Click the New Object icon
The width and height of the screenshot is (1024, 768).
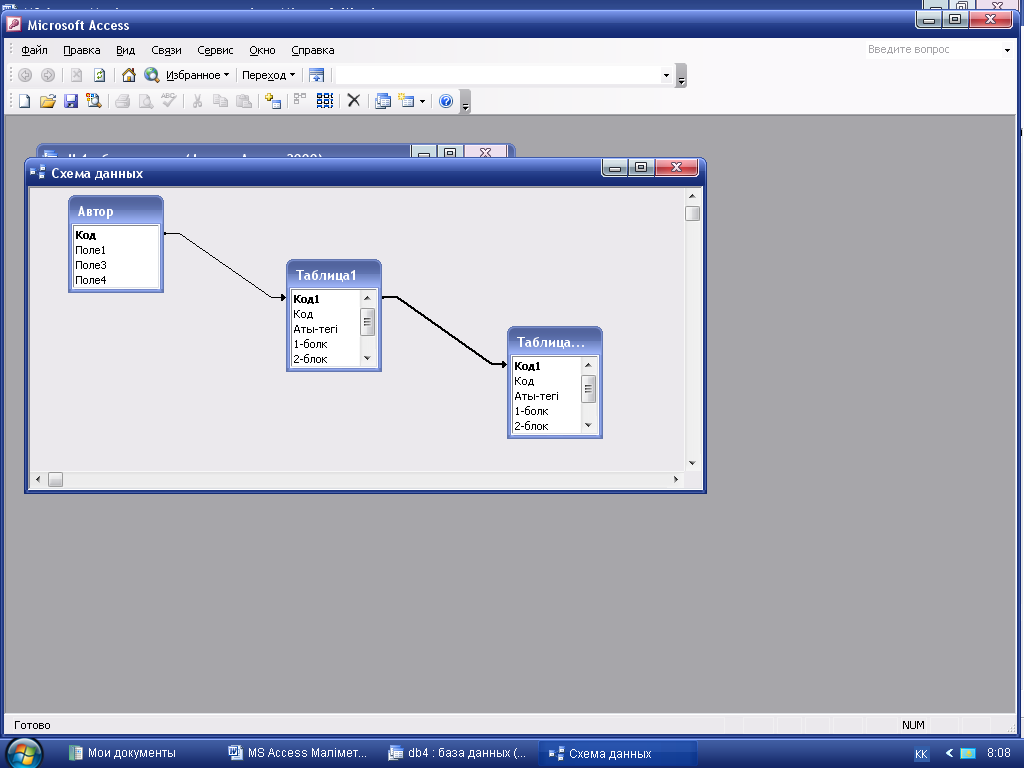click(x=407, y=101)
